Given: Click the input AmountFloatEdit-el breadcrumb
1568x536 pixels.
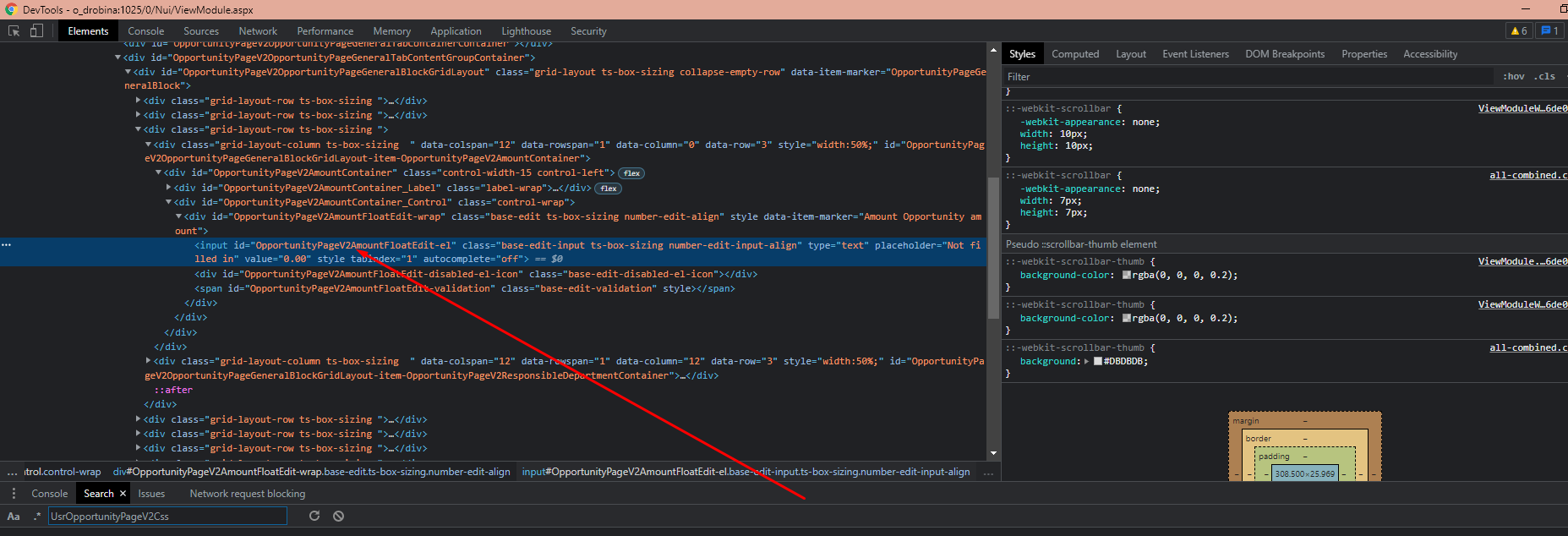Looking at the screenshot, I should point(746,472).
